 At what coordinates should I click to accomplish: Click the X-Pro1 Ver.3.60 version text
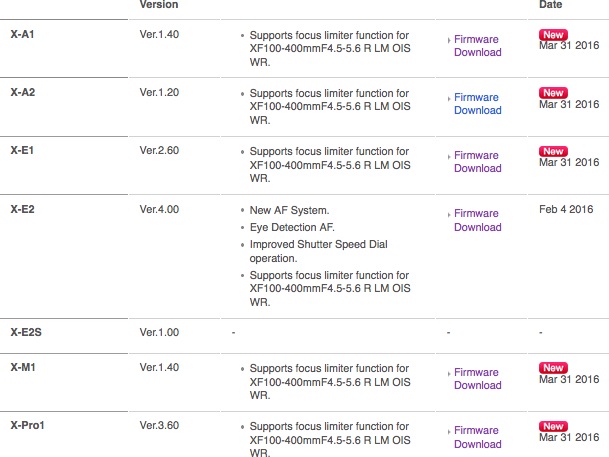pos(159,425)
